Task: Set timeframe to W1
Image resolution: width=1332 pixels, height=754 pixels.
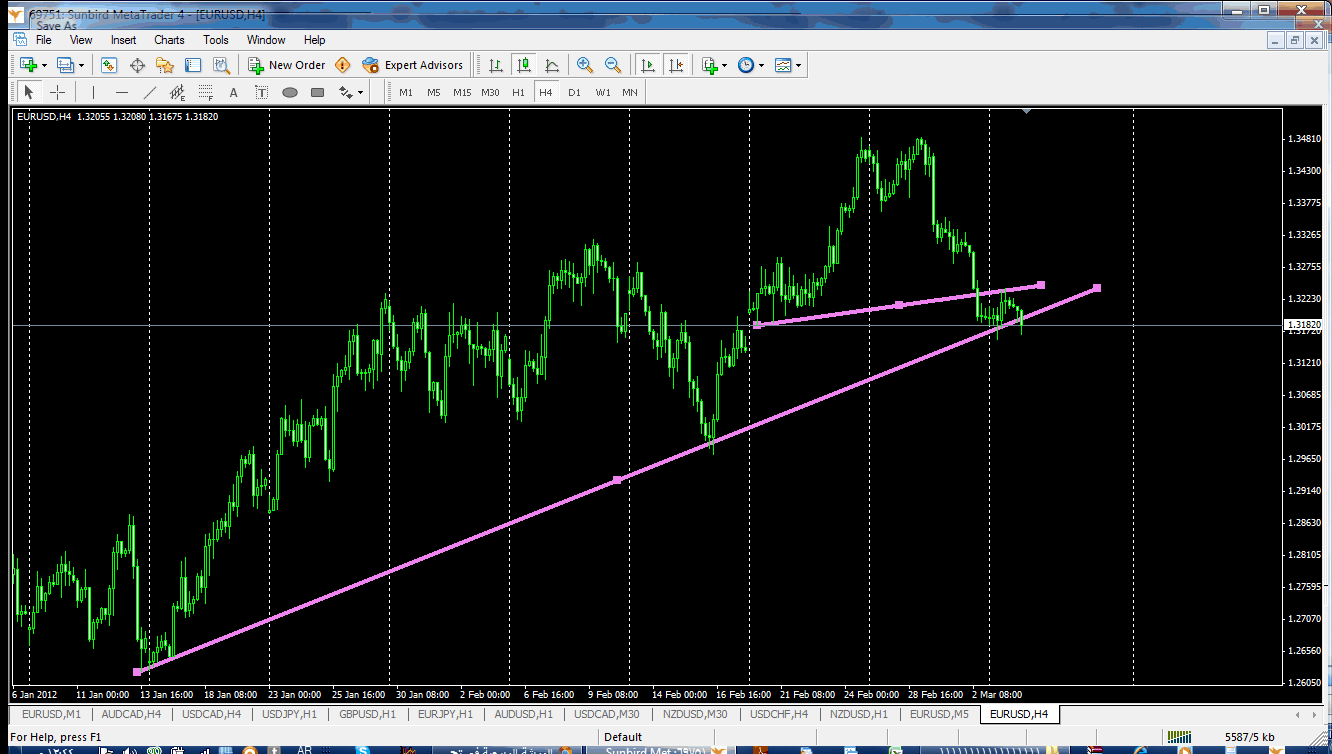Action: 603,92
